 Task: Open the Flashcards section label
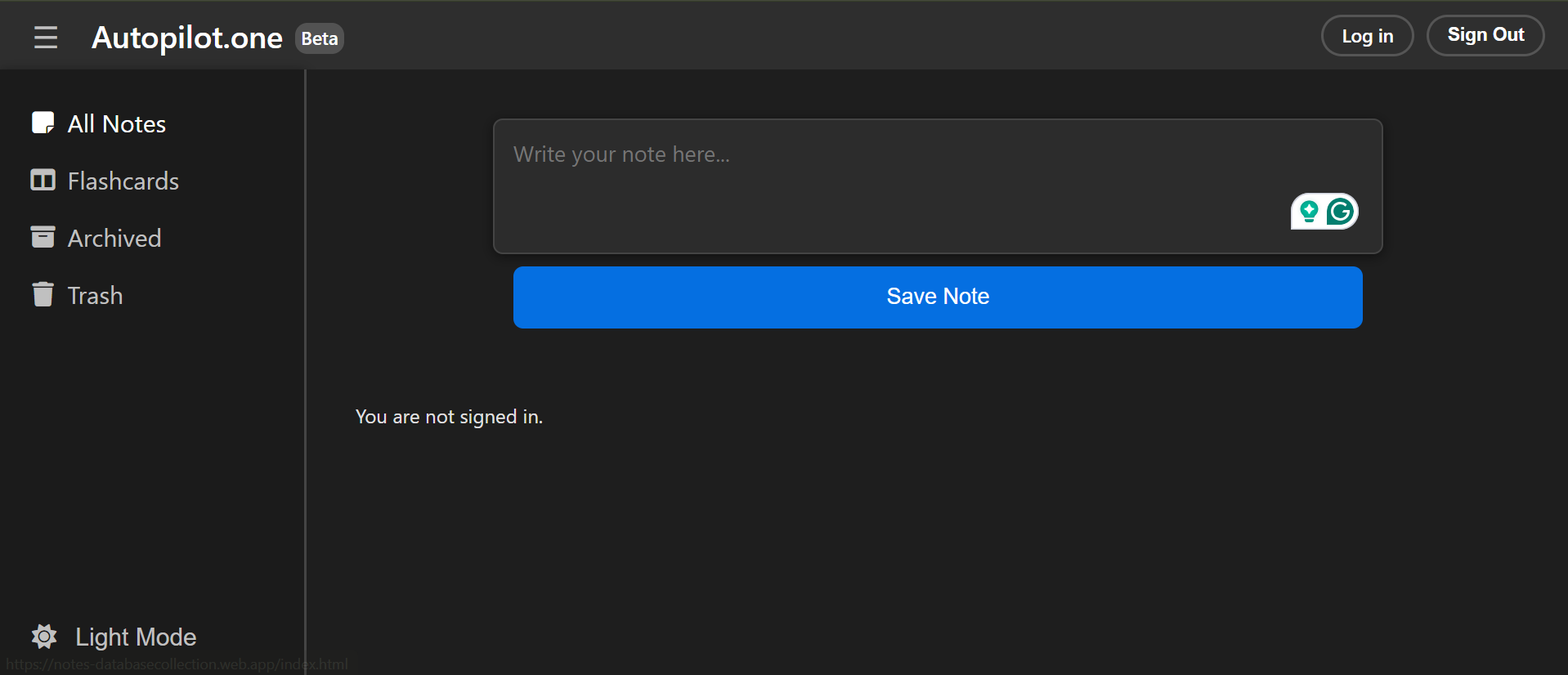point(123,181)
